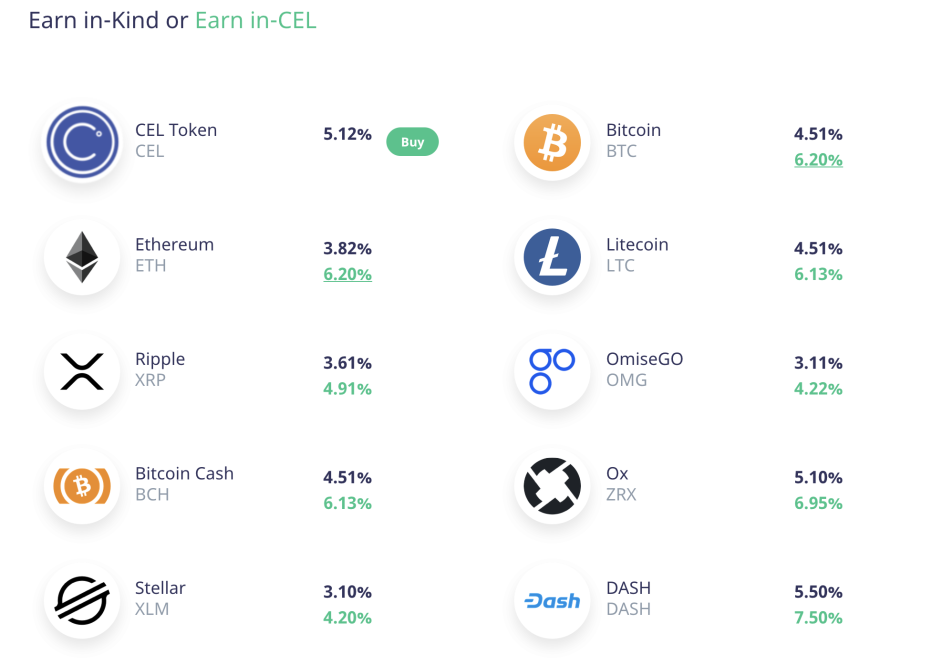Select Litecoin's 6.13% green rate
The width and height of the screenshot is (932, 665).
pyautogui.click(x=818, y=274)
